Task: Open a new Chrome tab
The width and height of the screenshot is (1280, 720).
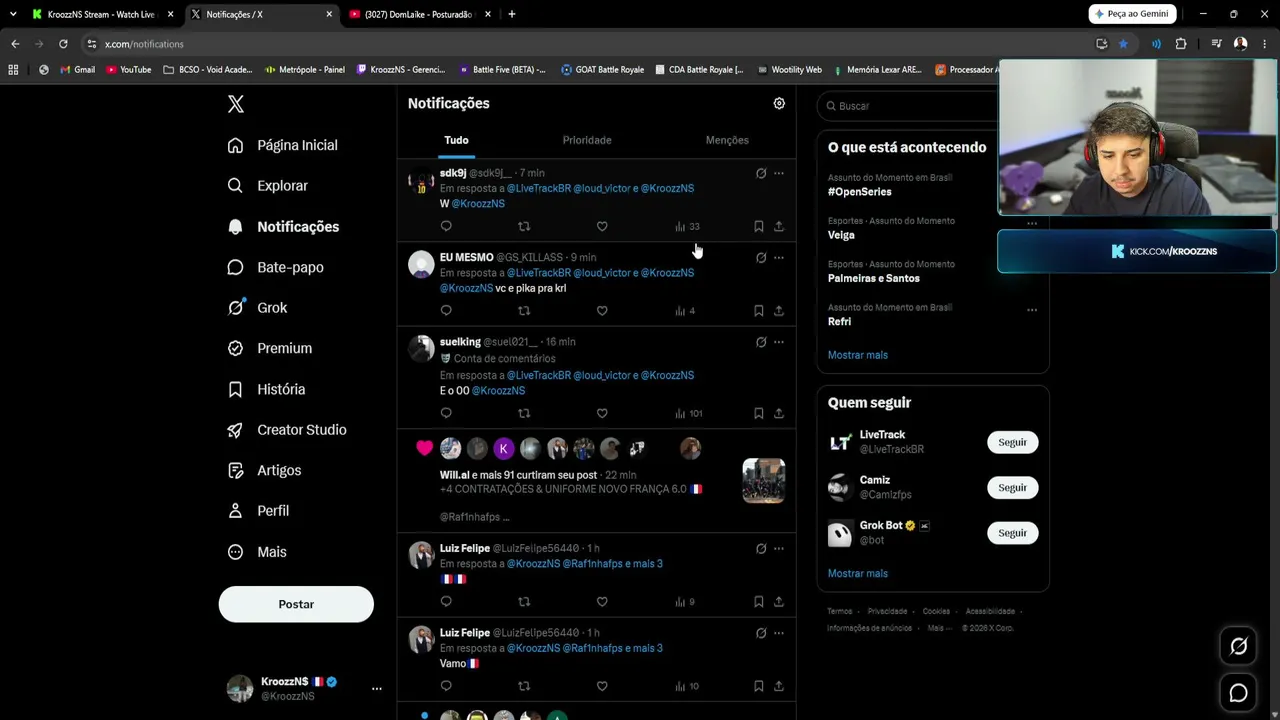Action: point(511,14)
